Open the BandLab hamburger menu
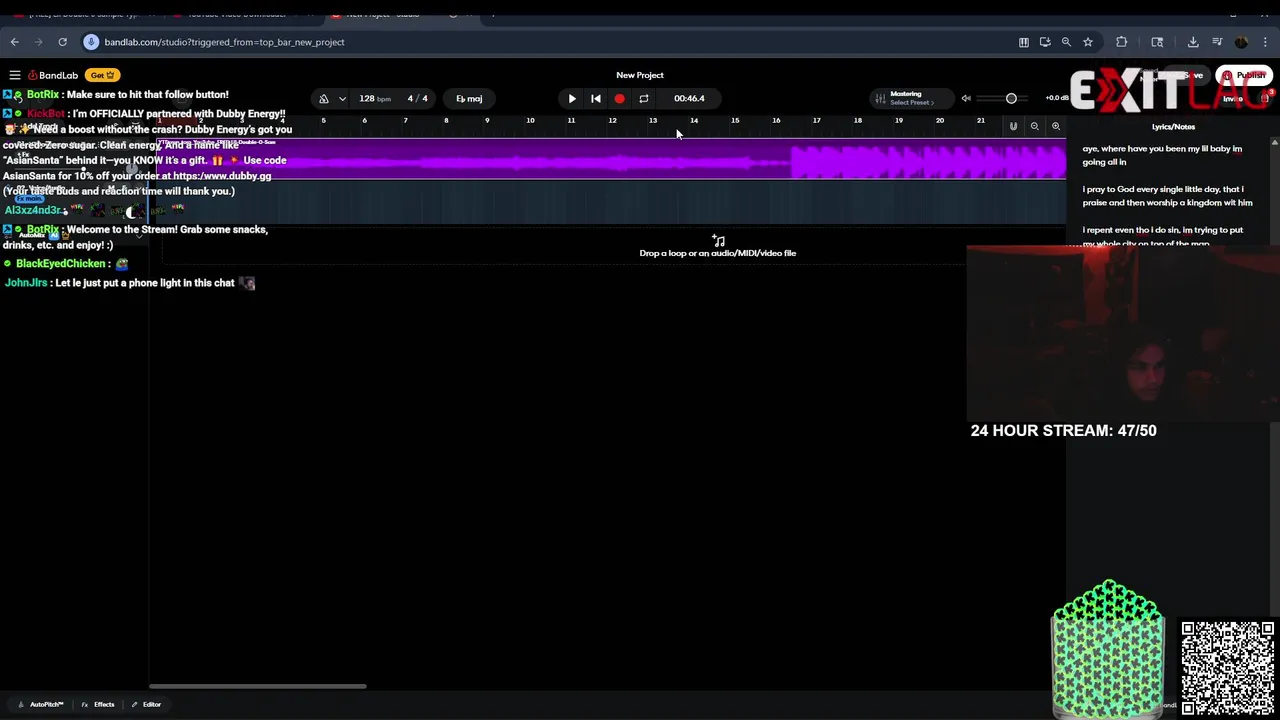Viewport: 1280px width, 720px height. pyautogui.click(x=15, y=75)
